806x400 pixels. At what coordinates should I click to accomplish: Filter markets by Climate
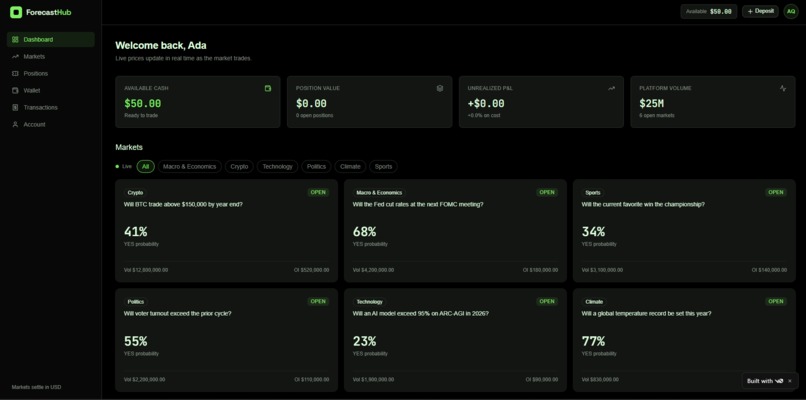tap(350, 167)
